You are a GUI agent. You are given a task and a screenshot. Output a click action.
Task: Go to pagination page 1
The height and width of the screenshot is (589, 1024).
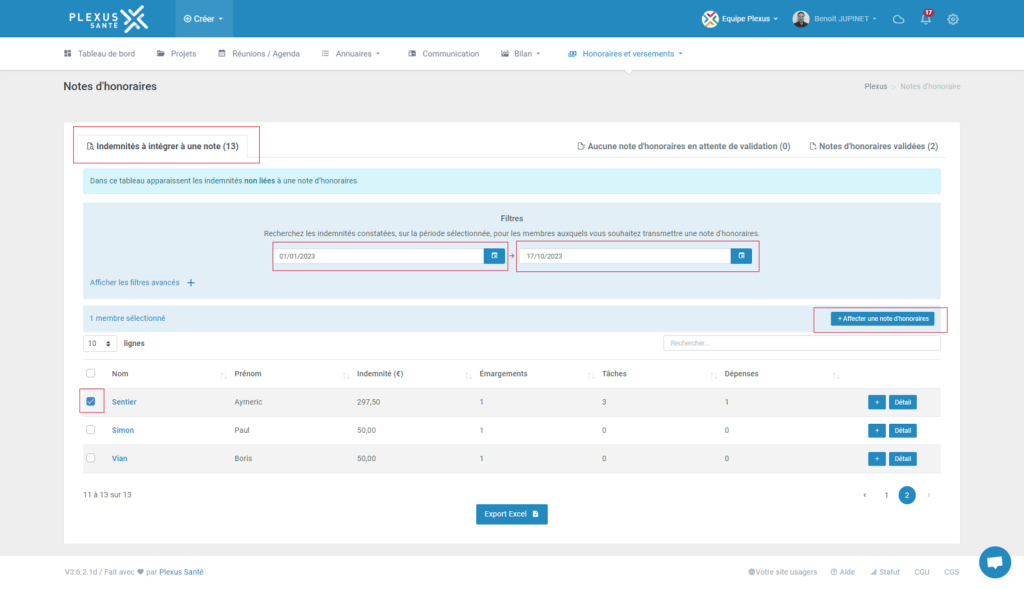(885, 495)
